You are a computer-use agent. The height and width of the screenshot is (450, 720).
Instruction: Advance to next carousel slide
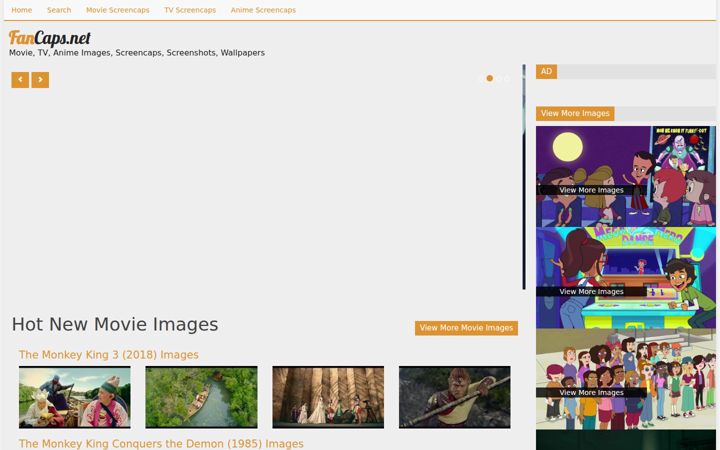coord(40,80)
